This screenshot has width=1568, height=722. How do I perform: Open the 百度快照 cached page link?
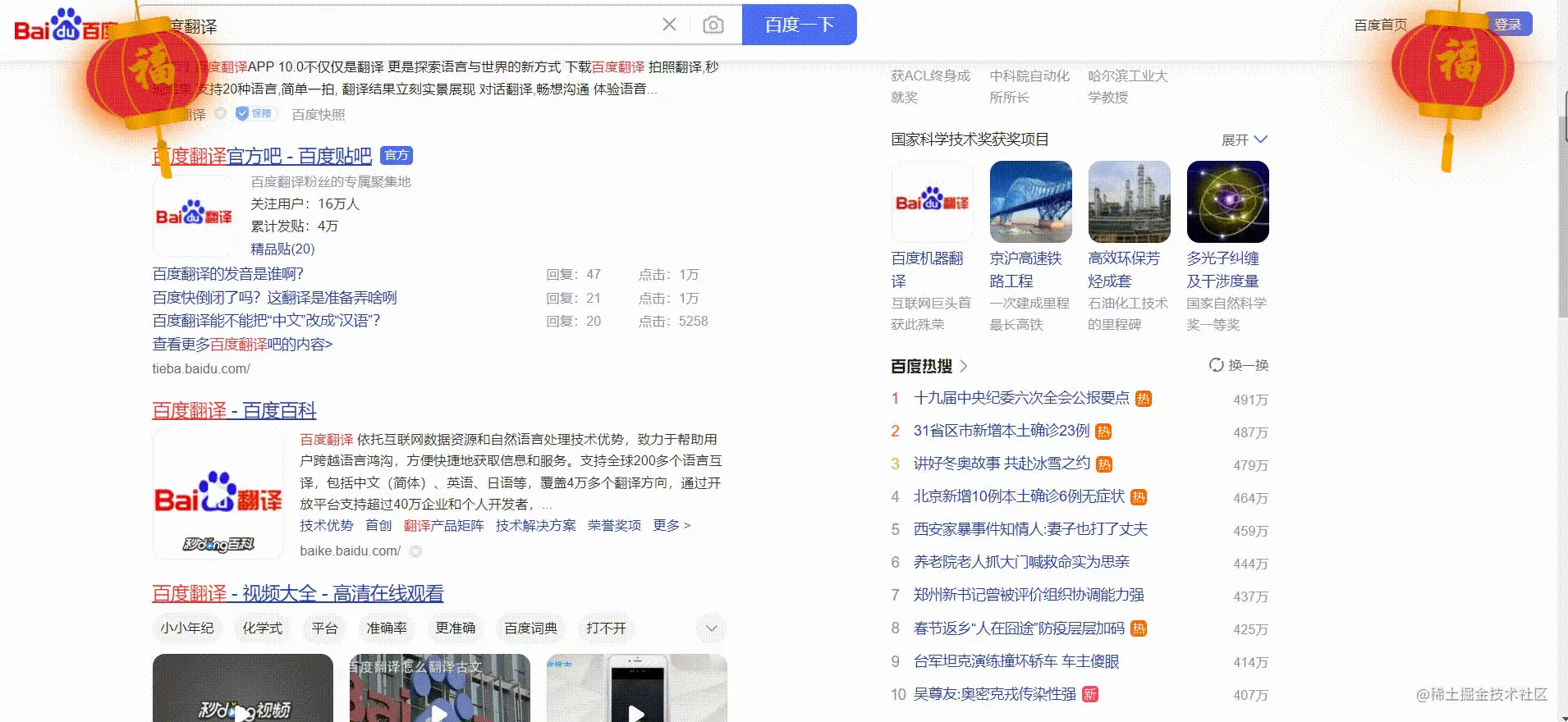319,115
